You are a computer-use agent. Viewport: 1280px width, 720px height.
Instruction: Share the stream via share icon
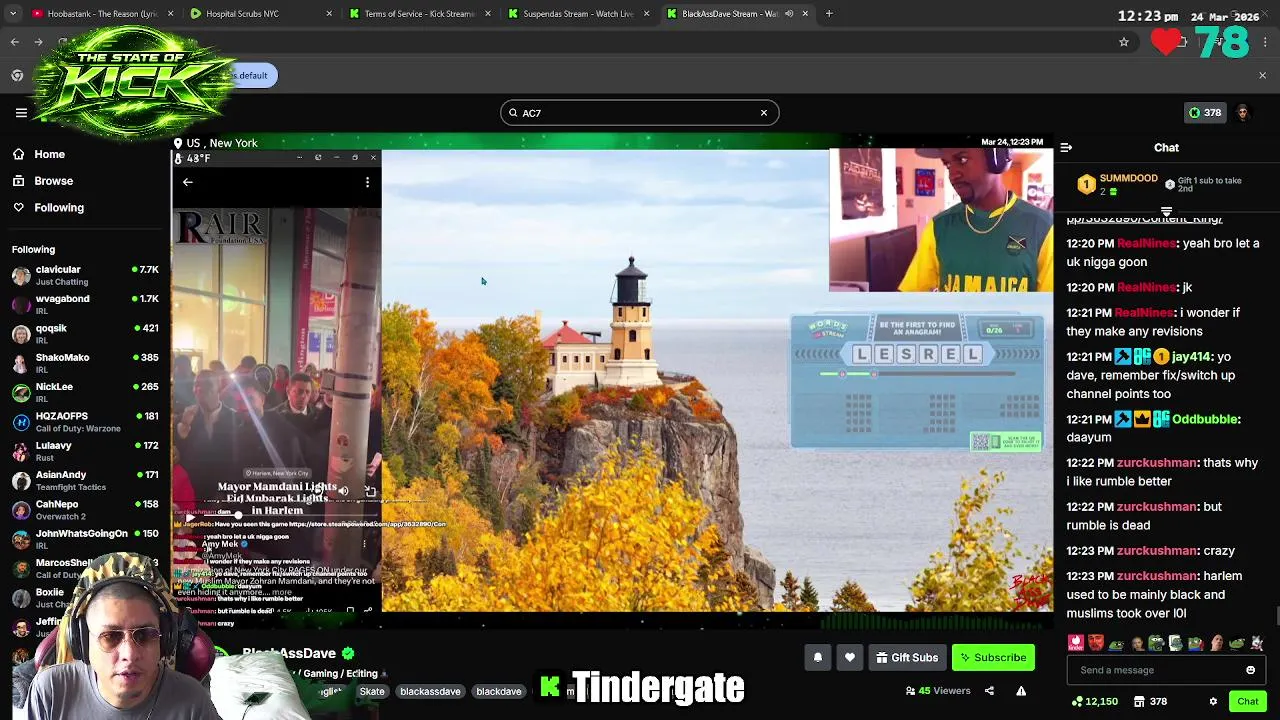point(989,691)
